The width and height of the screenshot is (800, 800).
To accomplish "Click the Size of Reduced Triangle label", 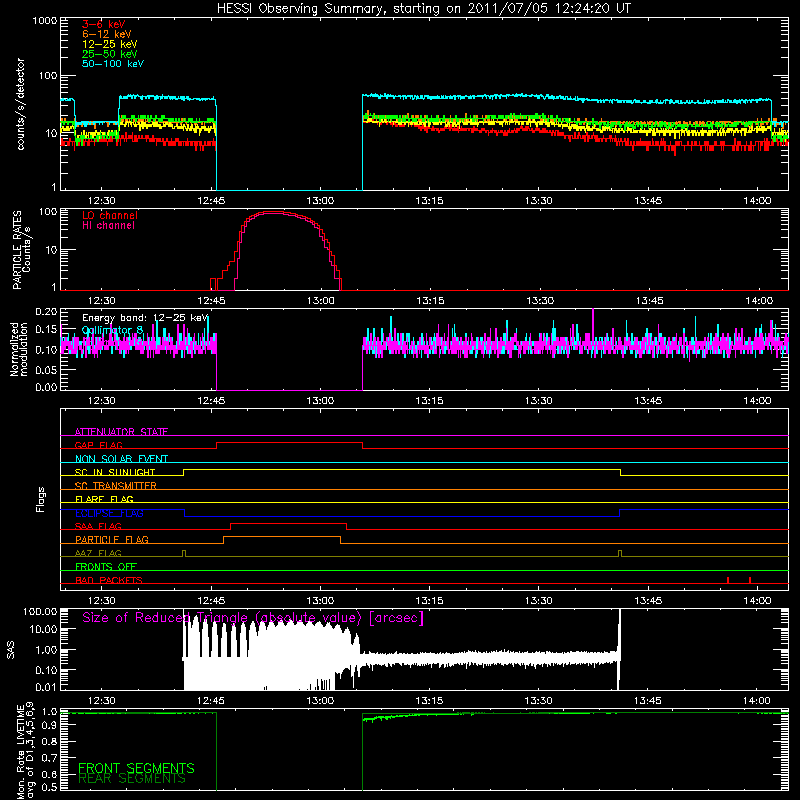I will coord(253,618).
